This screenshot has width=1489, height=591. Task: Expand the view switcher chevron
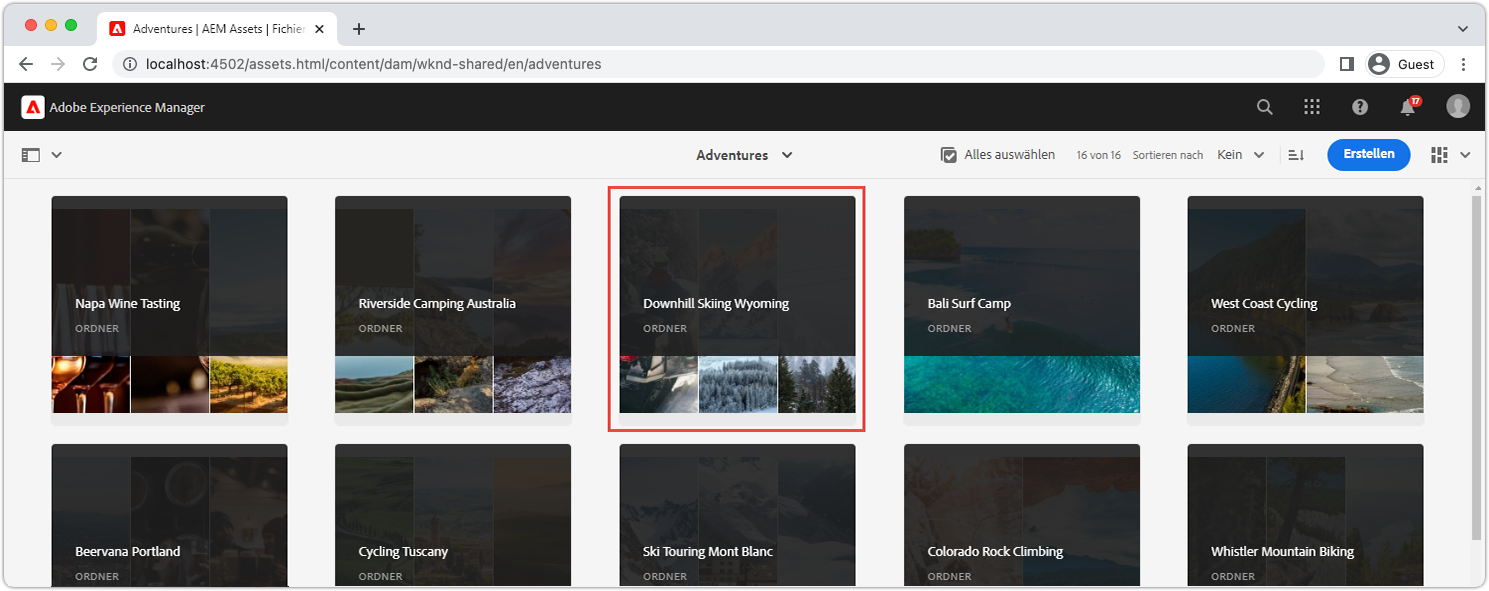1466,155
